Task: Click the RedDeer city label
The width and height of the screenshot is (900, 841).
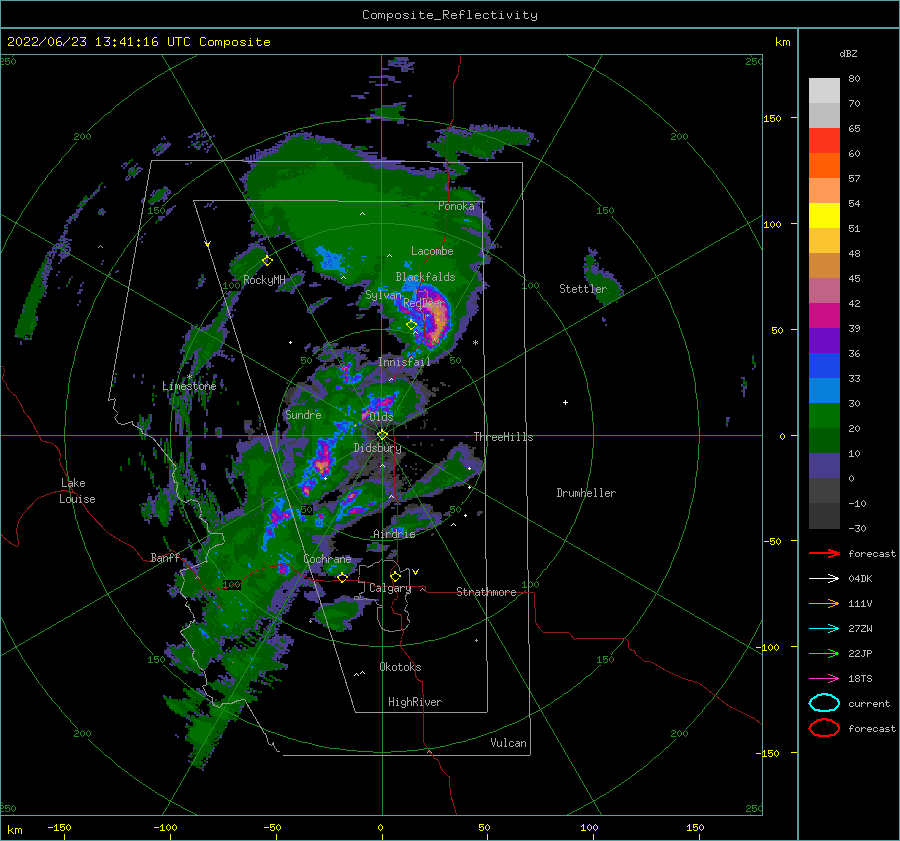Action: tap(424, 303)
